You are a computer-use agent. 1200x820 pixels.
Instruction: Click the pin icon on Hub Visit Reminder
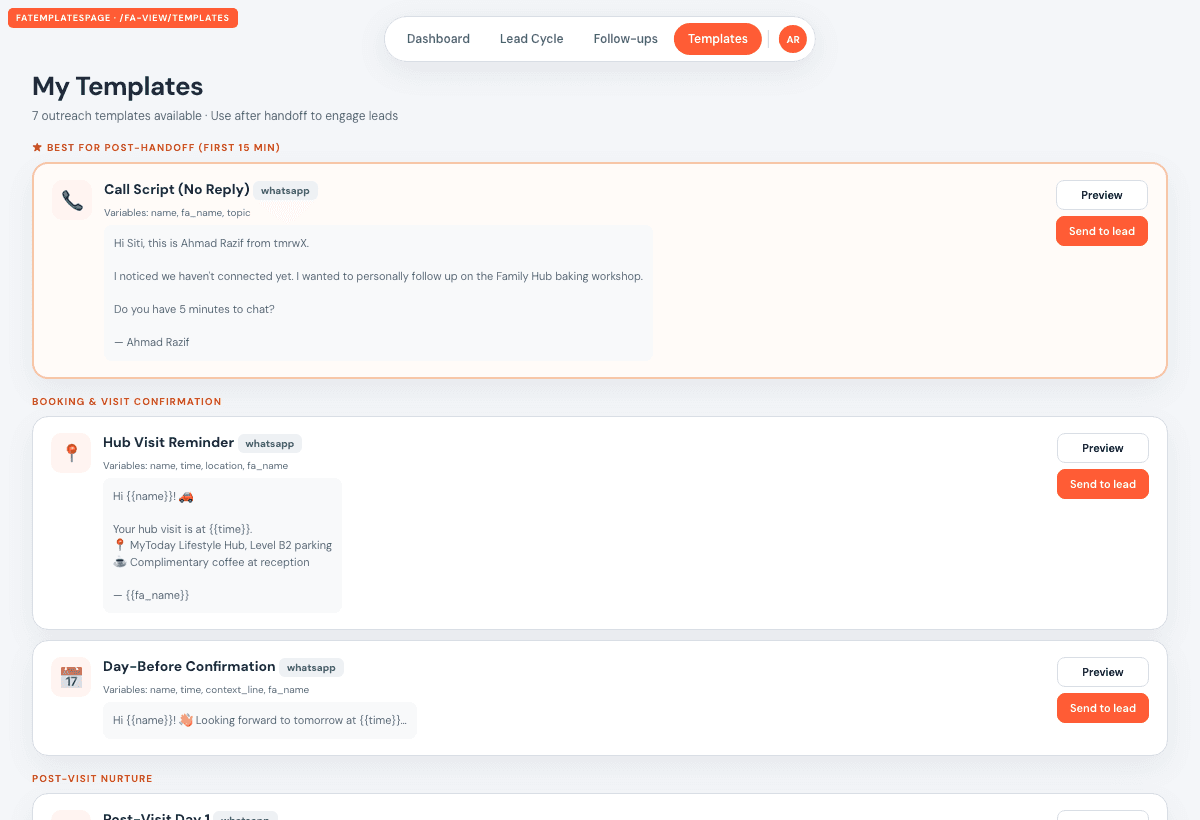tap(71, 454)
